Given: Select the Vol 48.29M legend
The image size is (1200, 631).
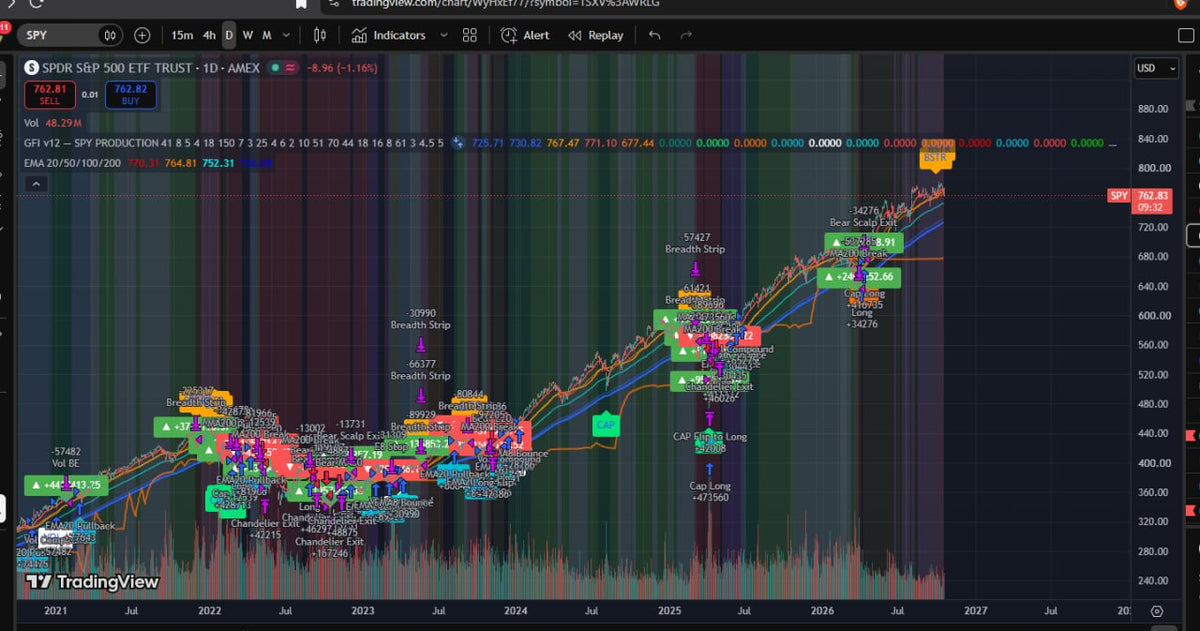Looking at the screenshot, I should tap(54, 123).
